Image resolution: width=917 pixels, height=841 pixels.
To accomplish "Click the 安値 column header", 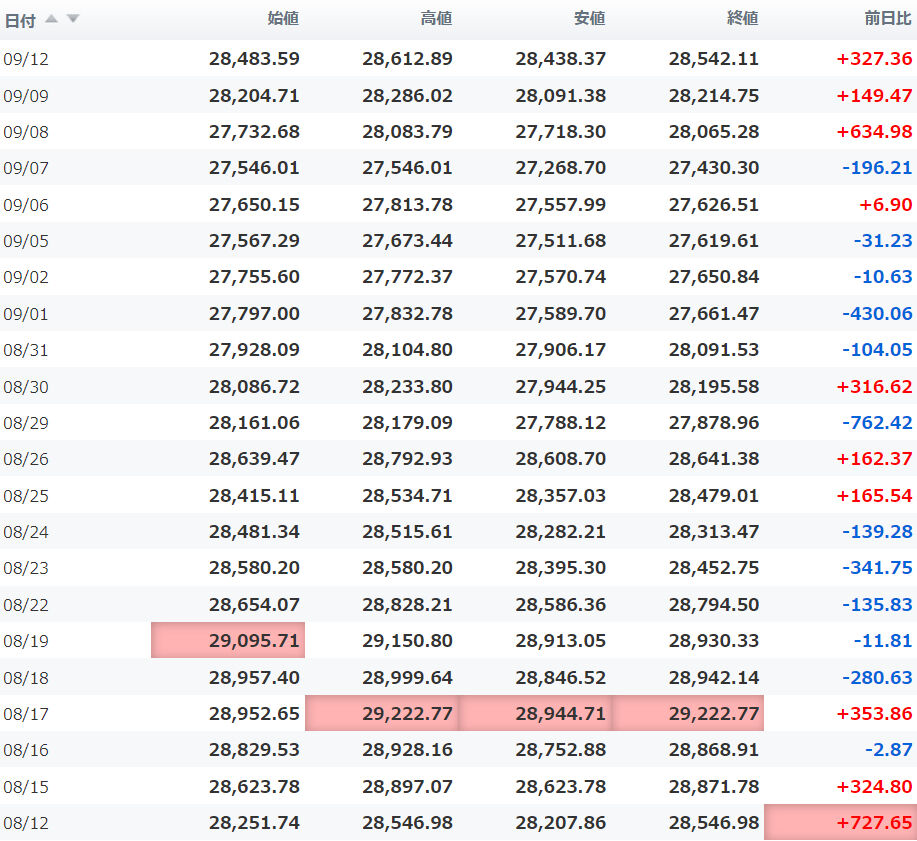I will pyautogui.click(x=590, y=19).
